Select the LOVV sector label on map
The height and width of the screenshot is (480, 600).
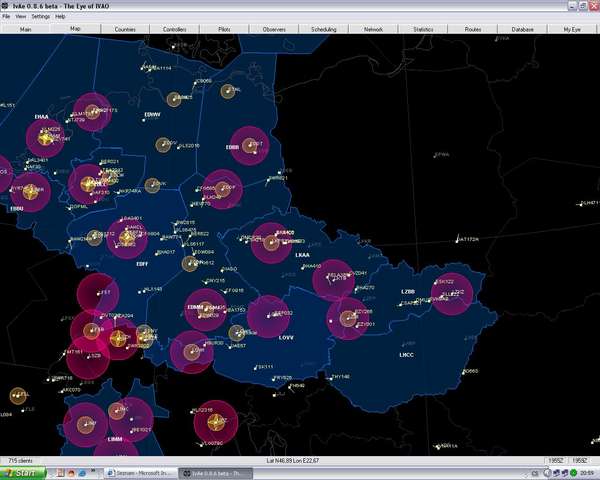point(286,338)
